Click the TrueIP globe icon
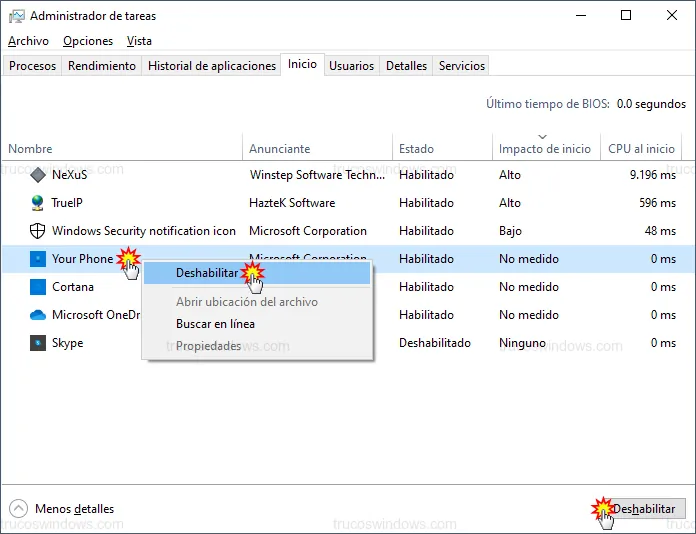 tap(38, 203)
